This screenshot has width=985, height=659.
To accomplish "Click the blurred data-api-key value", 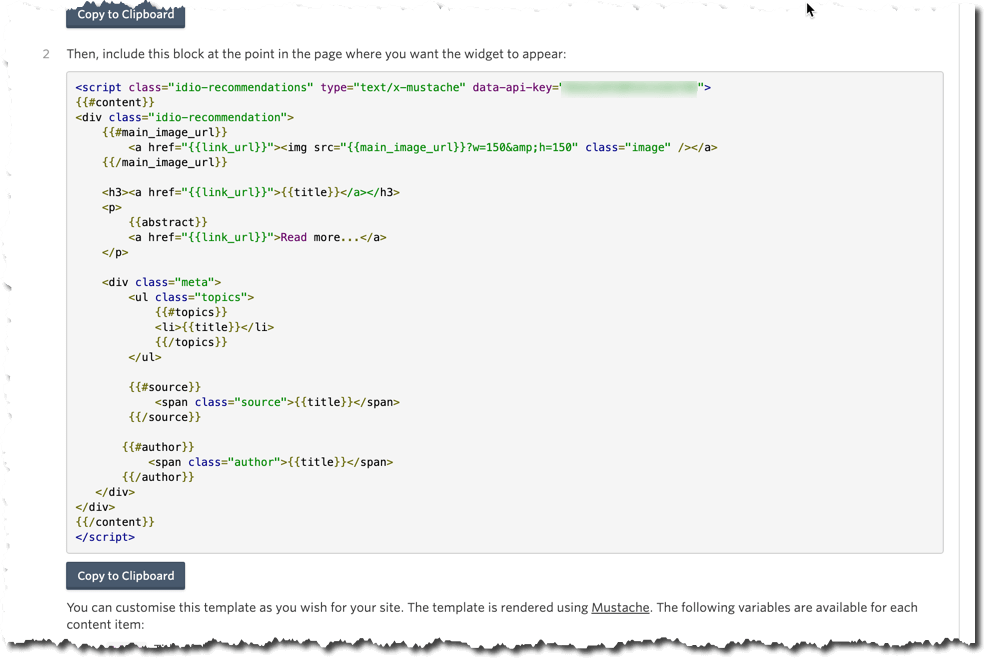I will [629, 88].
